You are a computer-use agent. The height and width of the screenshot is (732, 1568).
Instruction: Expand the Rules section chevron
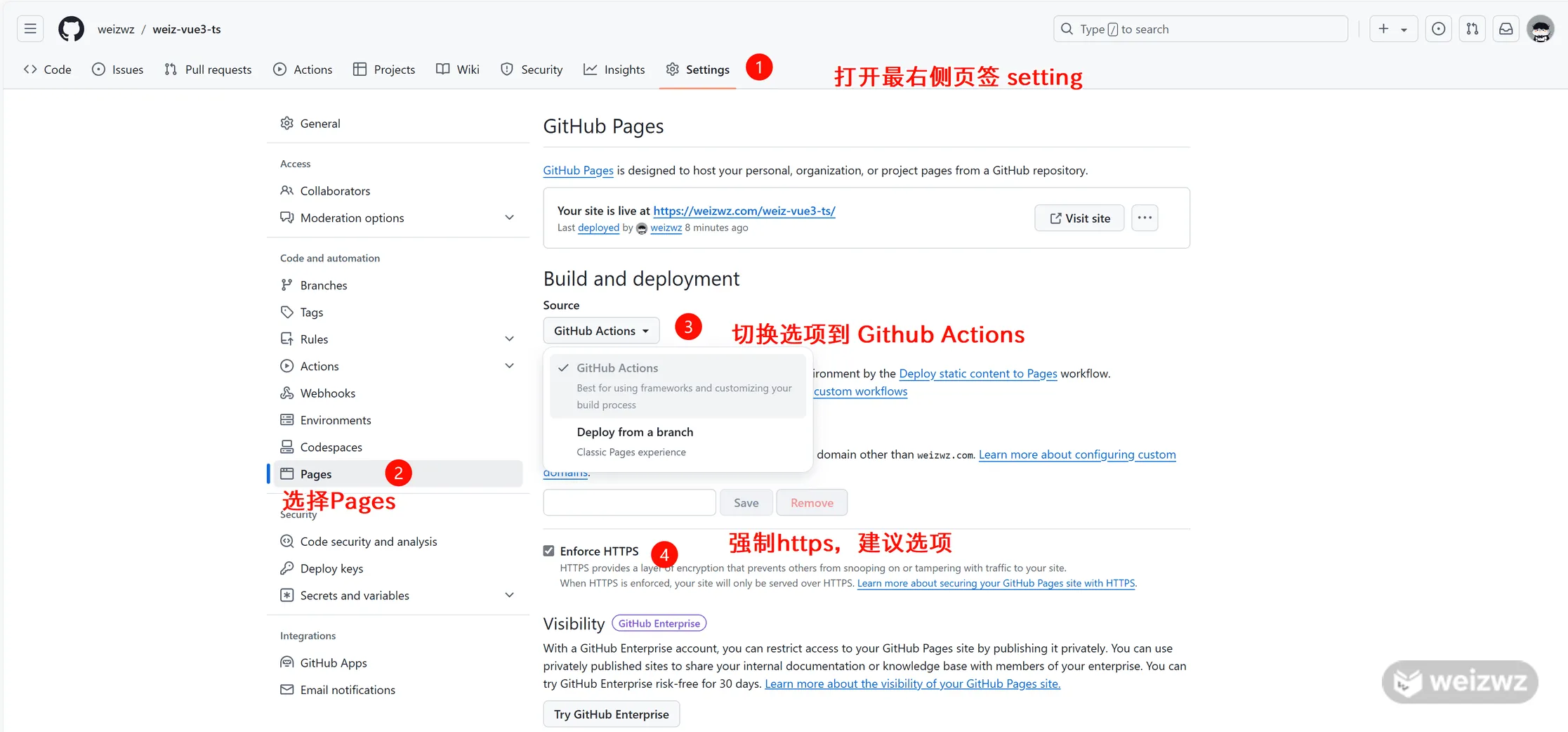[x=510, y=339]
